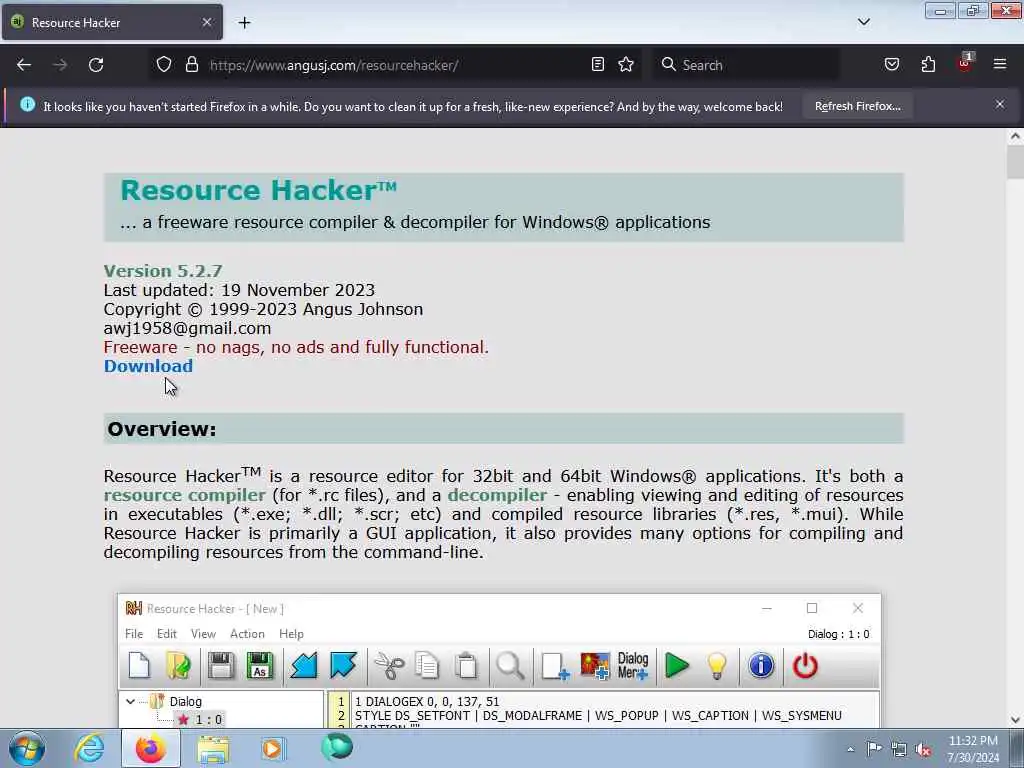The width and height of the screenshot is (1024, 768).
Task: Reload the current page
Action: coord(96,65)
